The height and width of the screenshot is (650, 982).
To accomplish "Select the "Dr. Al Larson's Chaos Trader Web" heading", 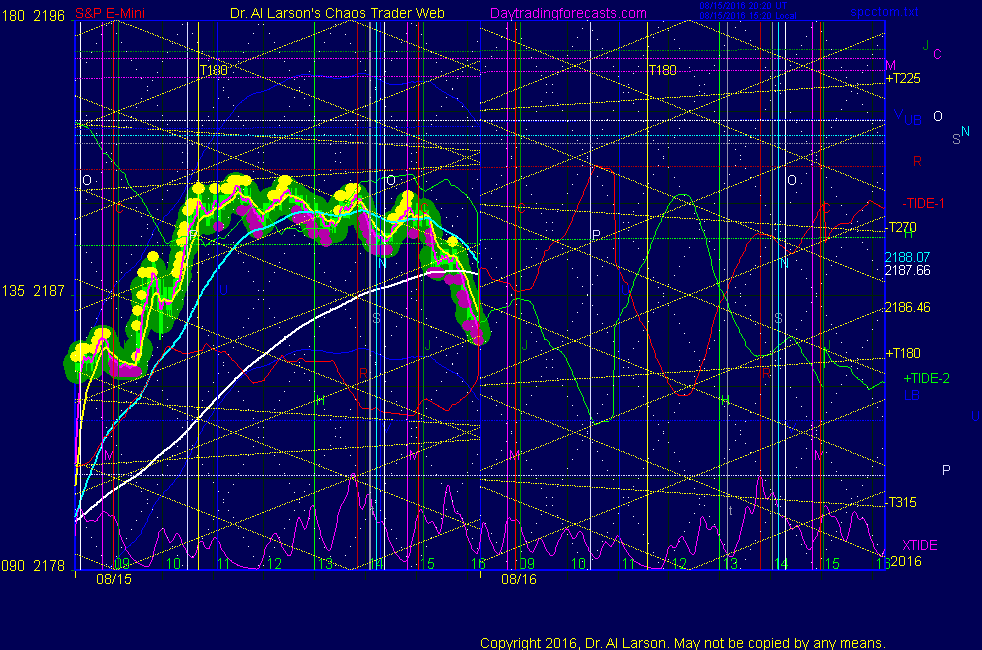I will point(338,13).
